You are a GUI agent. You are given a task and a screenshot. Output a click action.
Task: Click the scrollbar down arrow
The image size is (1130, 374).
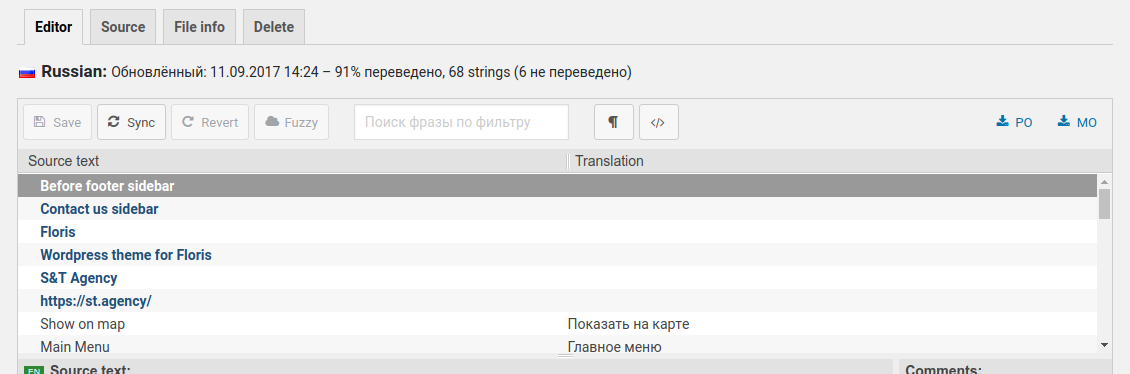pyautogui.click(x=1104, y=346)
